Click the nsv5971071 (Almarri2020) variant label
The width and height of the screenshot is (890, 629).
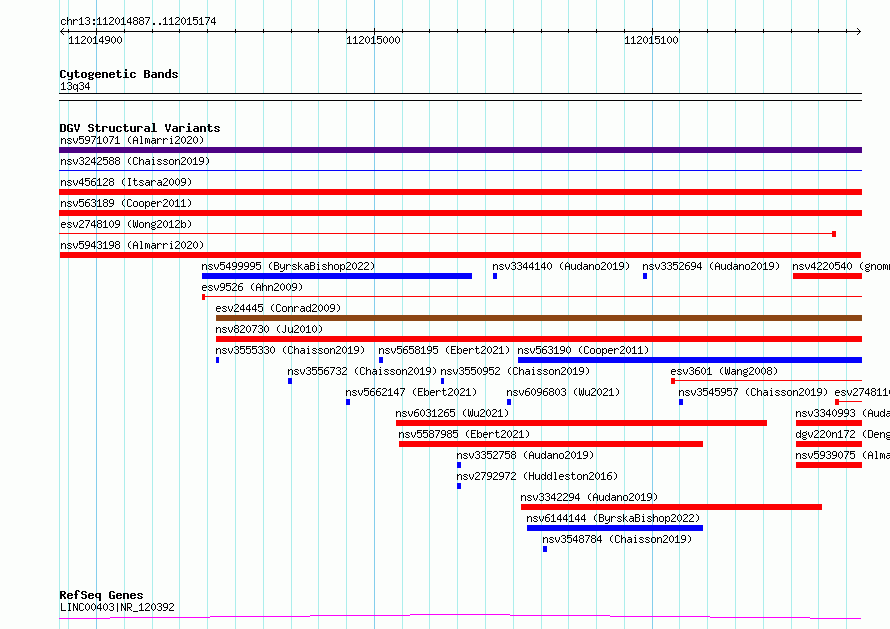coord(132,140)
